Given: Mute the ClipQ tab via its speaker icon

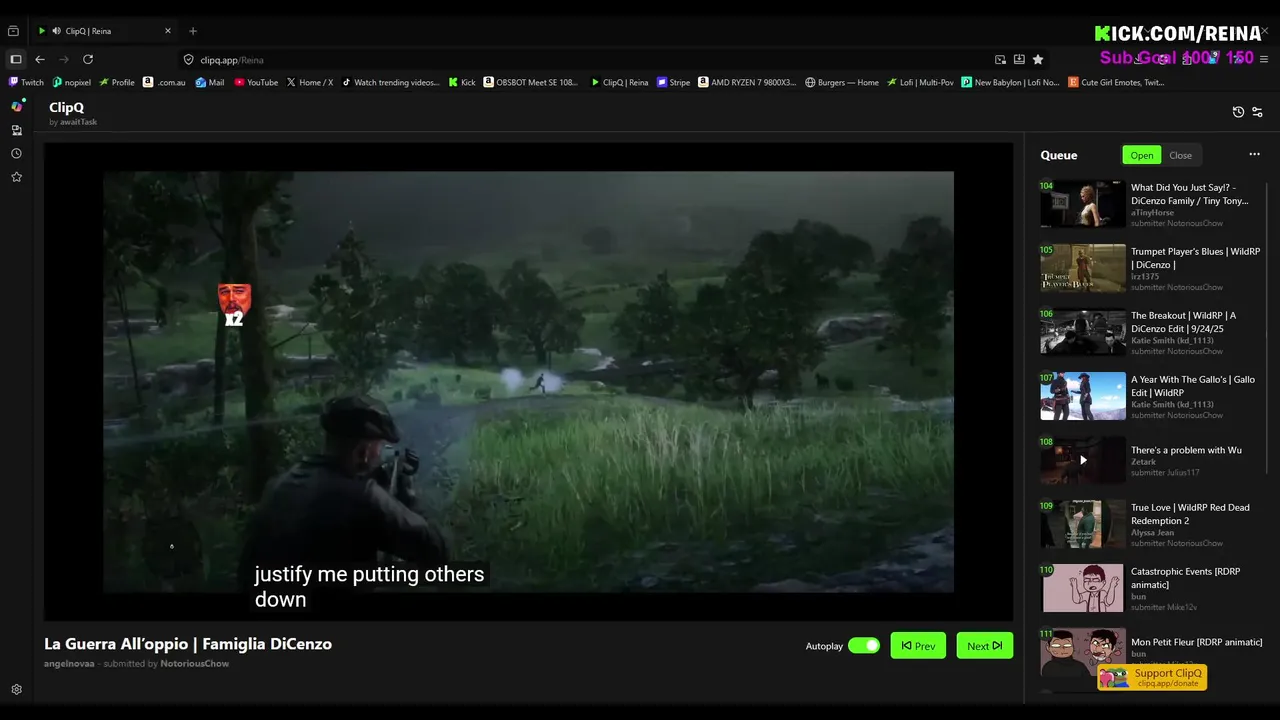Looking at the screenshot, I should [x=56, y=31].
